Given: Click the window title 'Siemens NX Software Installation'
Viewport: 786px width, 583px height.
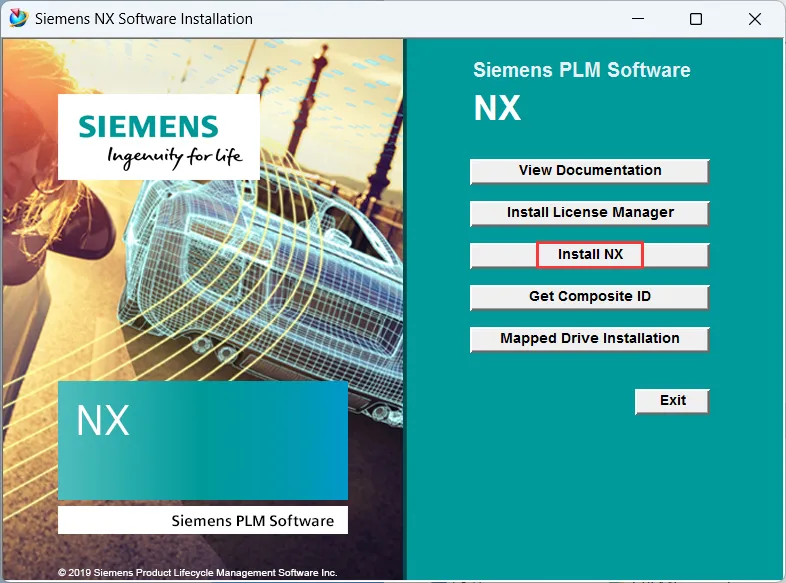Looking at the screenshot, I should click(144, 19).
